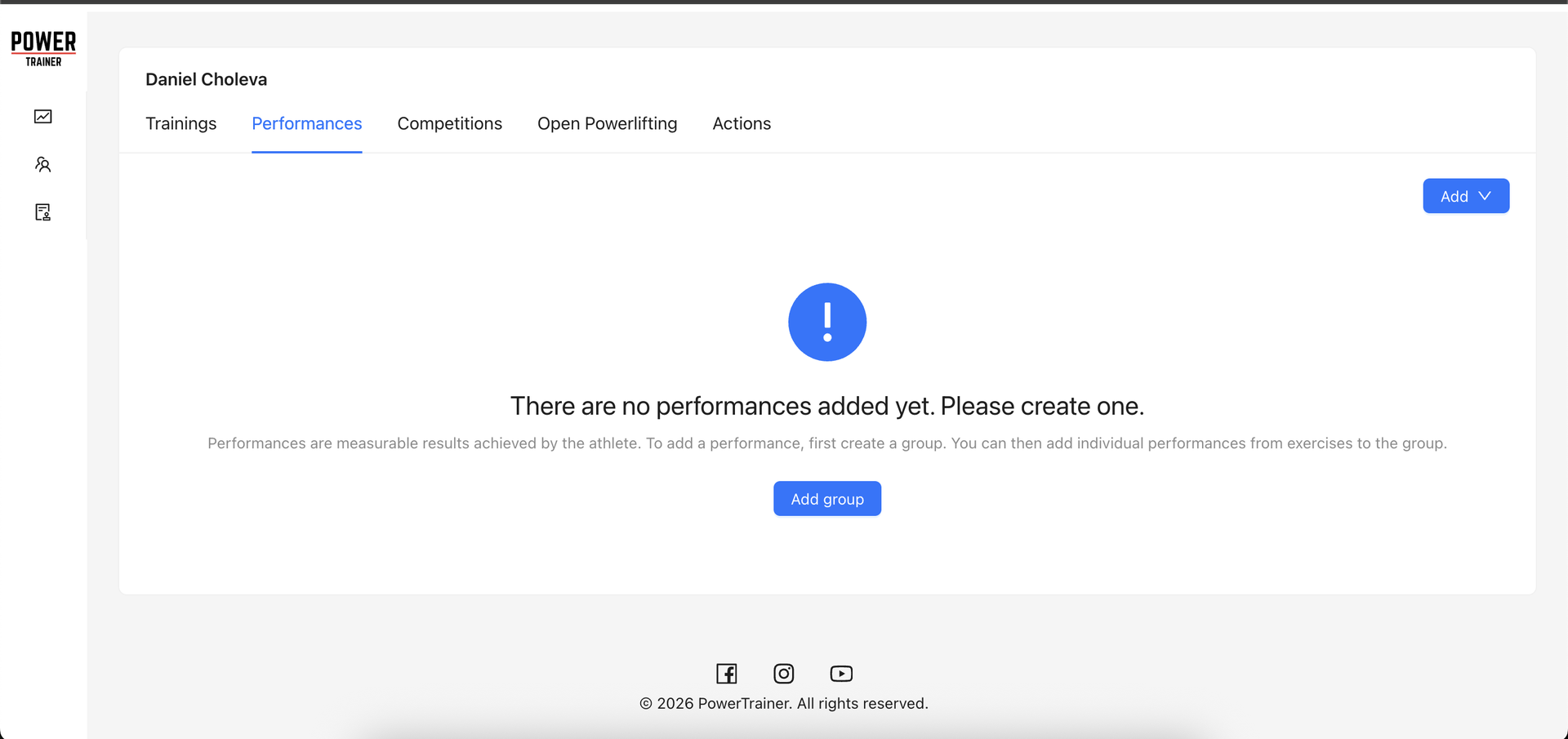1568x739 pixels.
Task: Switch to the Actions tab
Action: click(x=742, y=123)
